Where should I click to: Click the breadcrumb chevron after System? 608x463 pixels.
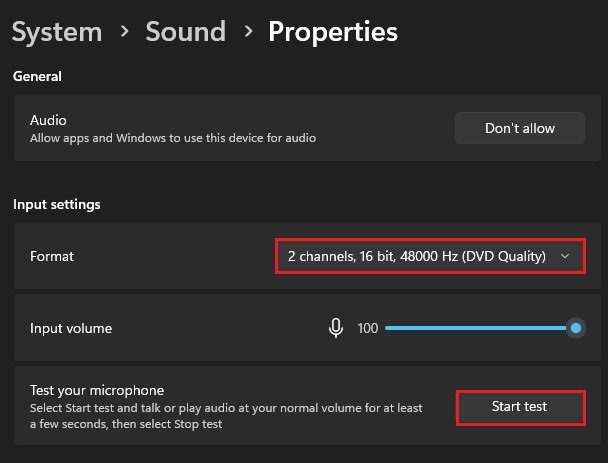pyautogui.click(x=124, y=32)
